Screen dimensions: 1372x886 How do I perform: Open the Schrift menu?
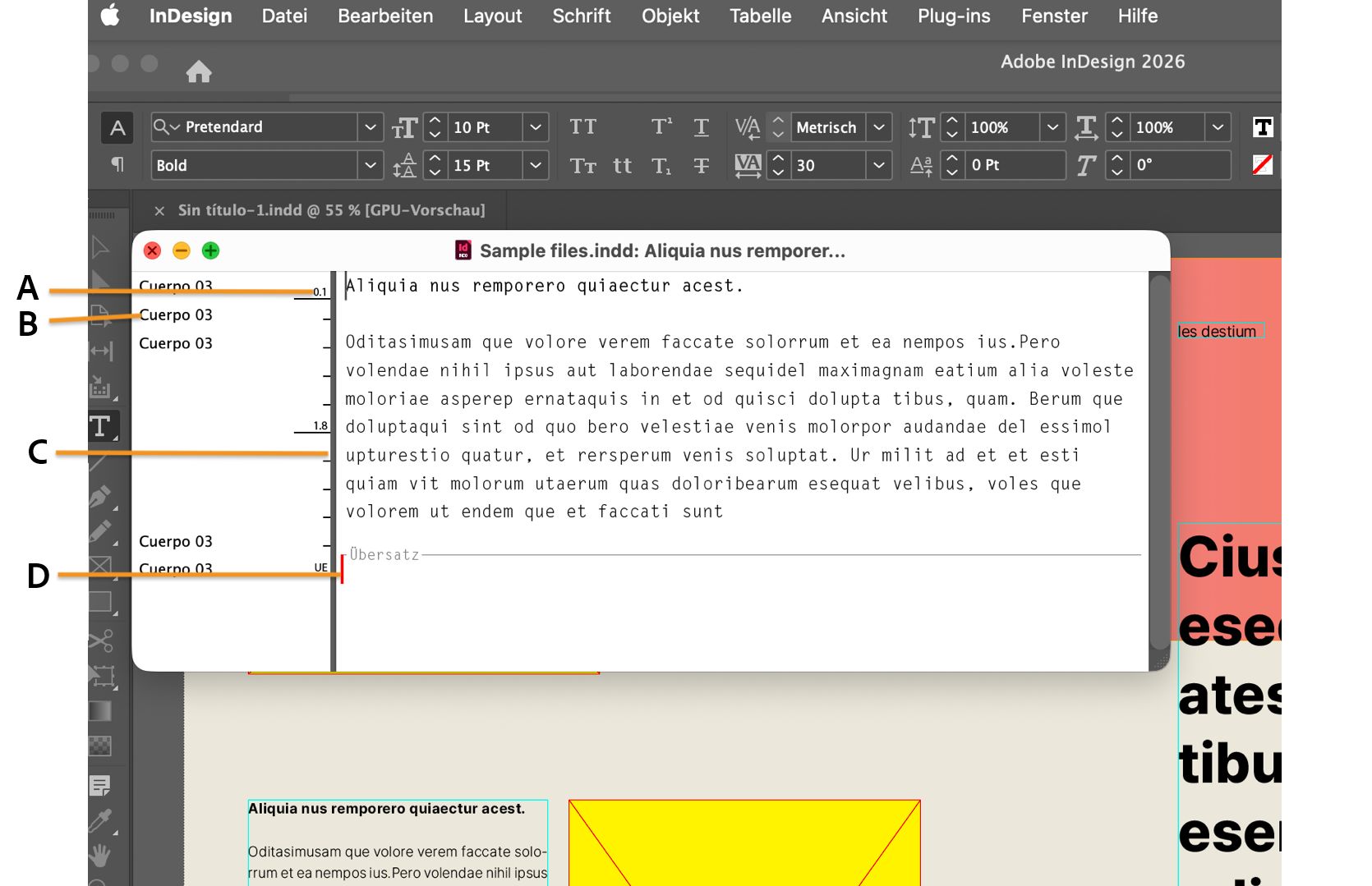[582, 16]
